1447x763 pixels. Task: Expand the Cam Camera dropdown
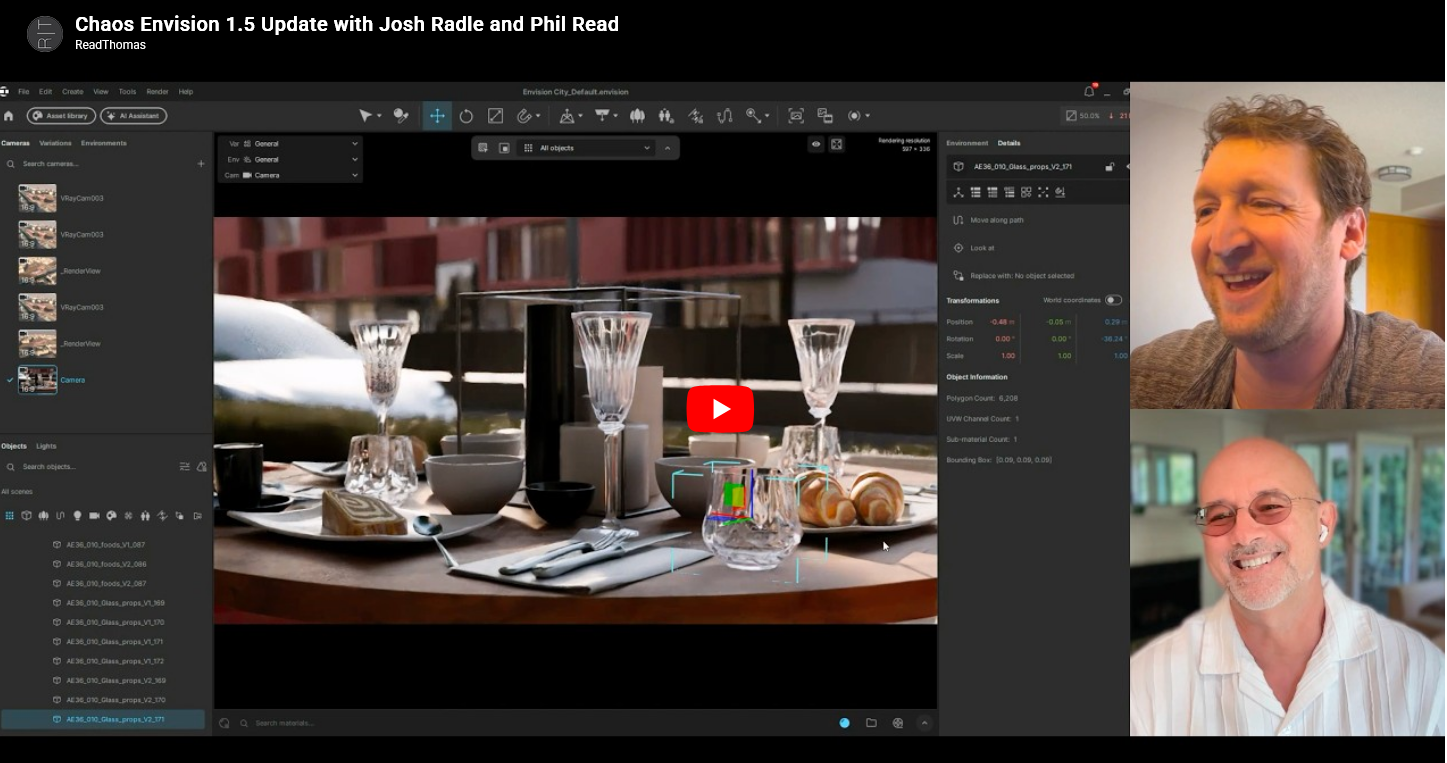pos(290,175)
